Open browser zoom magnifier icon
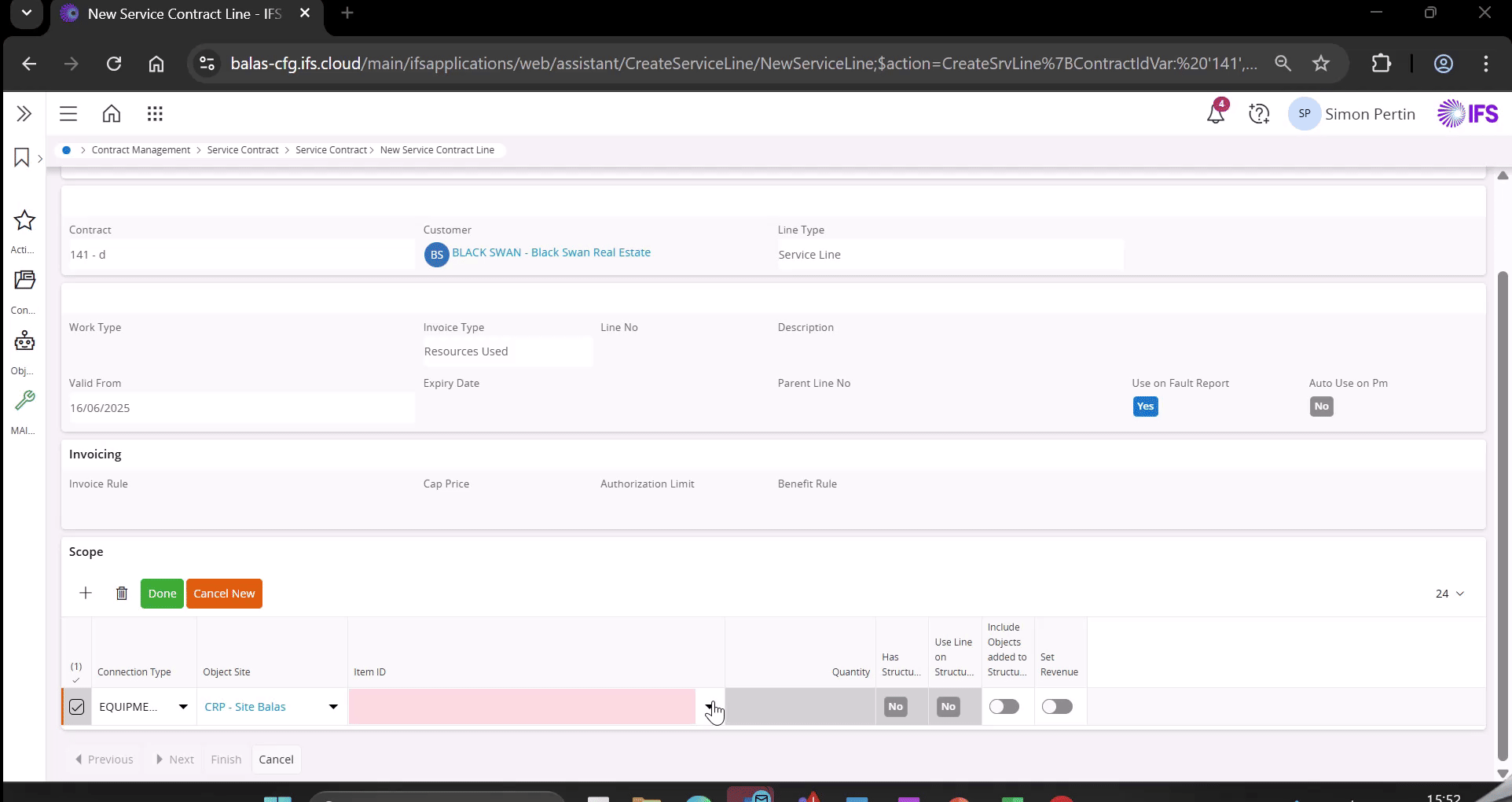This screenshot has height=802, width=1512. coord(1283,64)
